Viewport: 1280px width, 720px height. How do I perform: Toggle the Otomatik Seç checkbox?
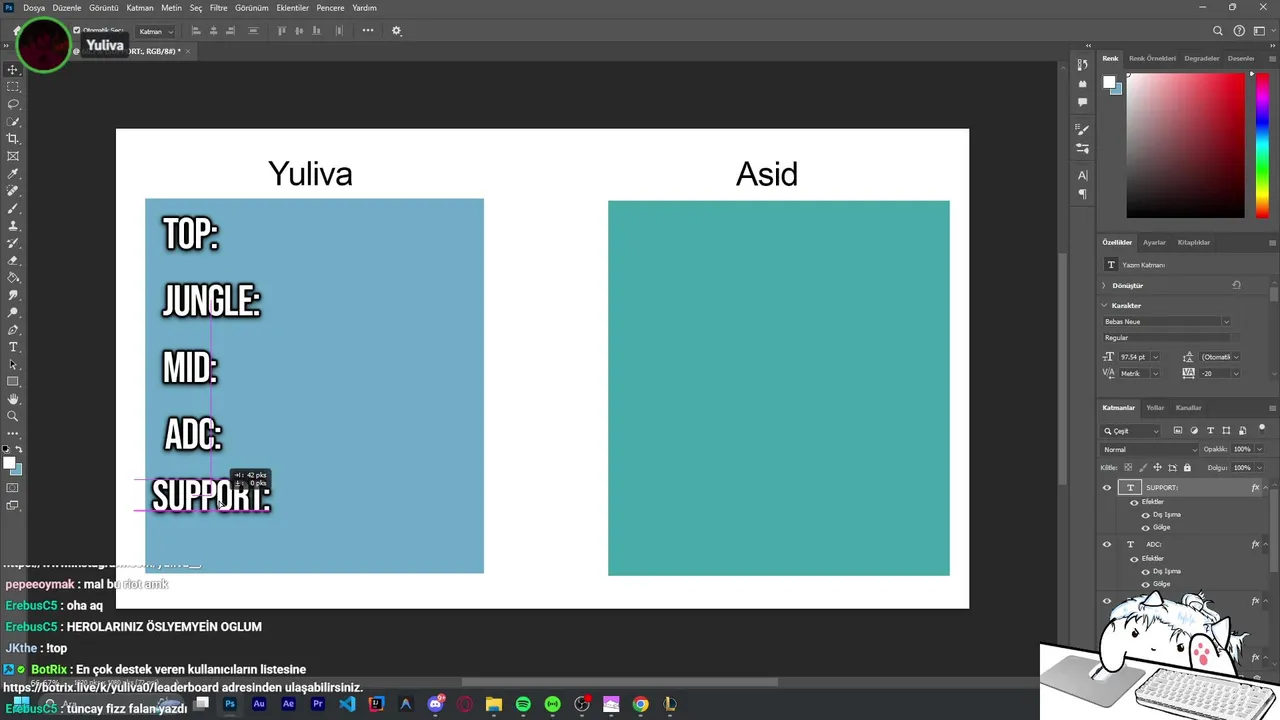click(x=76, y=31)
